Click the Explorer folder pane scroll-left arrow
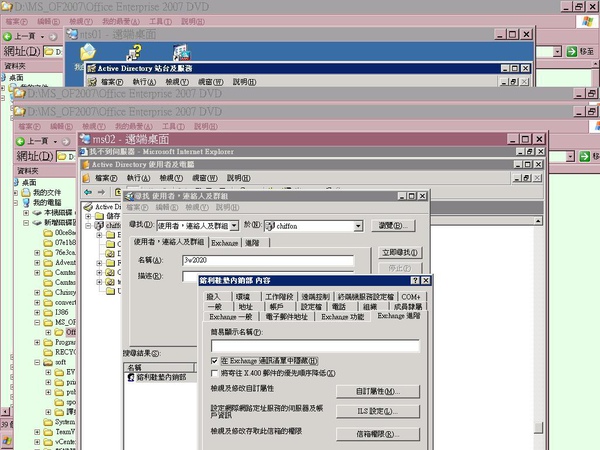600x450 pixels. coord(5,412)
